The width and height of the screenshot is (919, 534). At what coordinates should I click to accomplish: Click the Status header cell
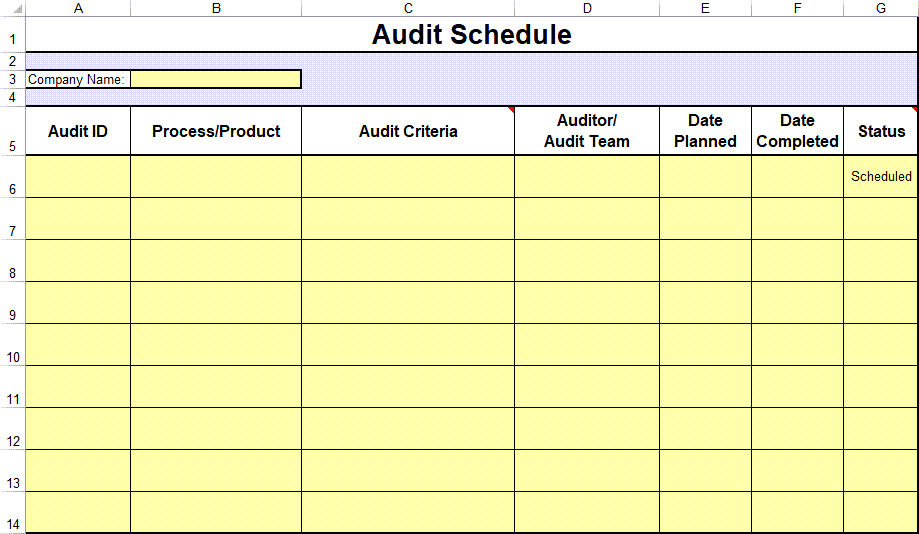click(x=881, y=131)
